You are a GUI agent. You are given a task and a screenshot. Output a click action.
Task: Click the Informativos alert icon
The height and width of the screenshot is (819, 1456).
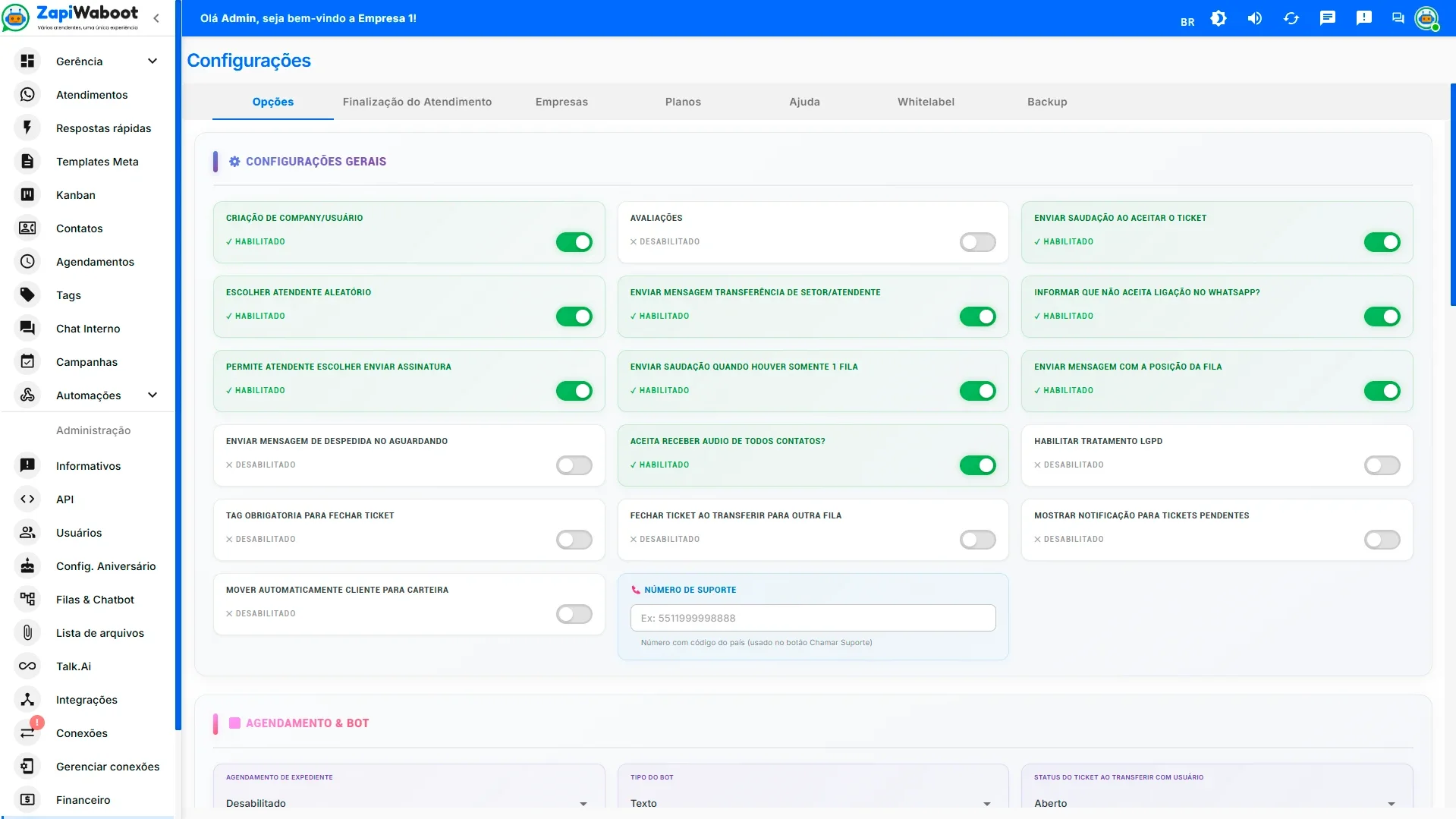[x=27, y=465]
